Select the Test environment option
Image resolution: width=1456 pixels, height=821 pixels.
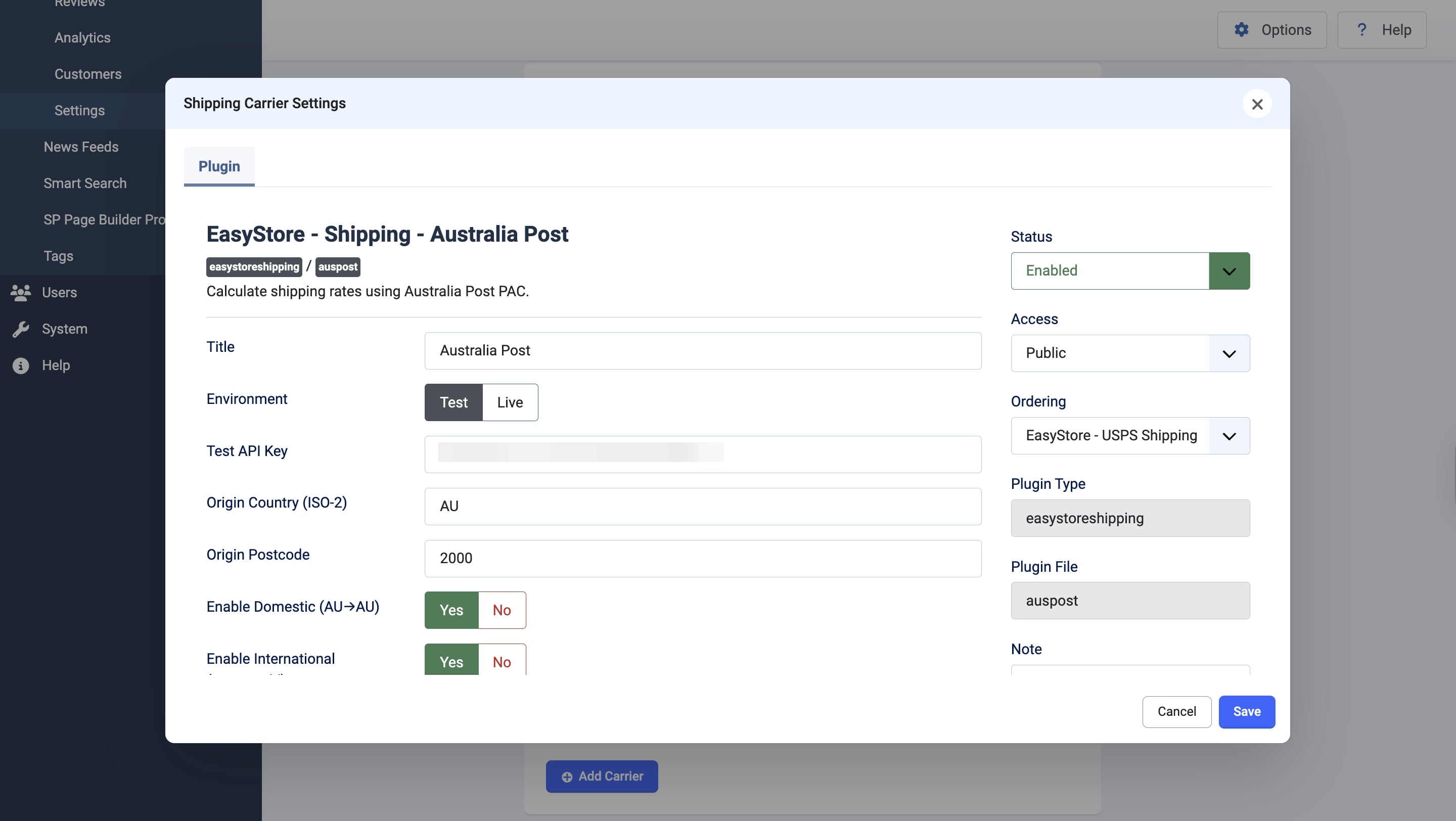tap(453, 402)
